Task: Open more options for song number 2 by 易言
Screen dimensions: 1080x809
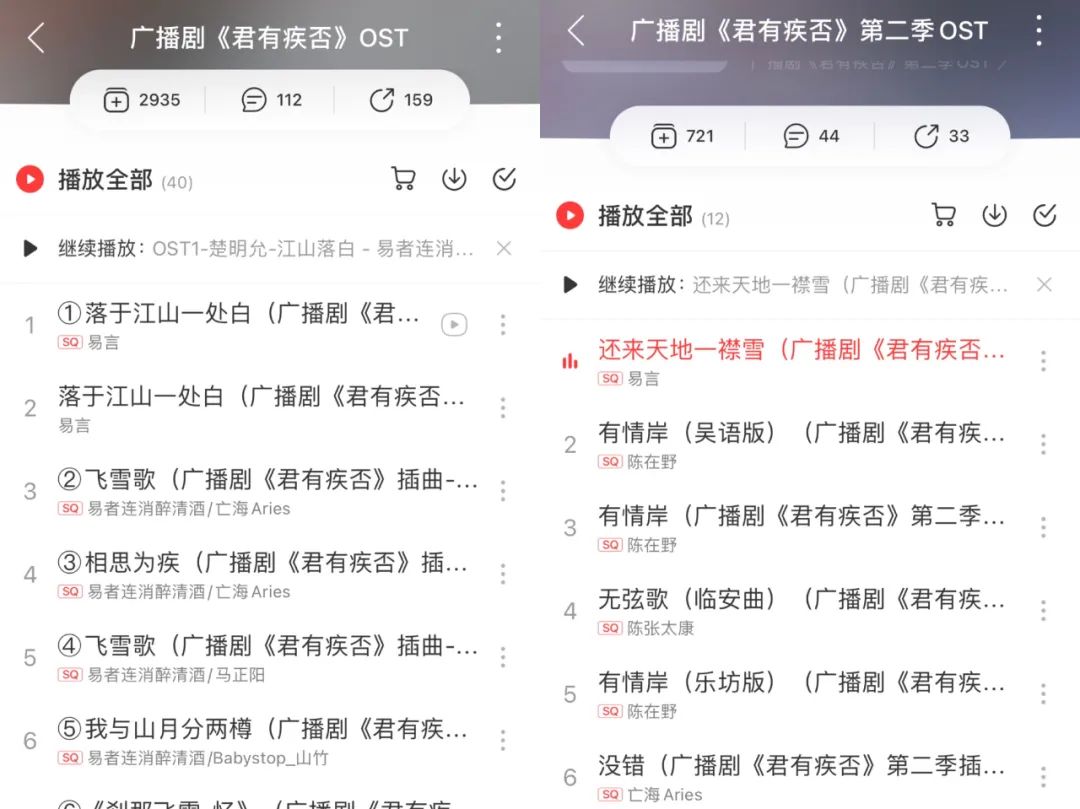Action: coord(503,408)
